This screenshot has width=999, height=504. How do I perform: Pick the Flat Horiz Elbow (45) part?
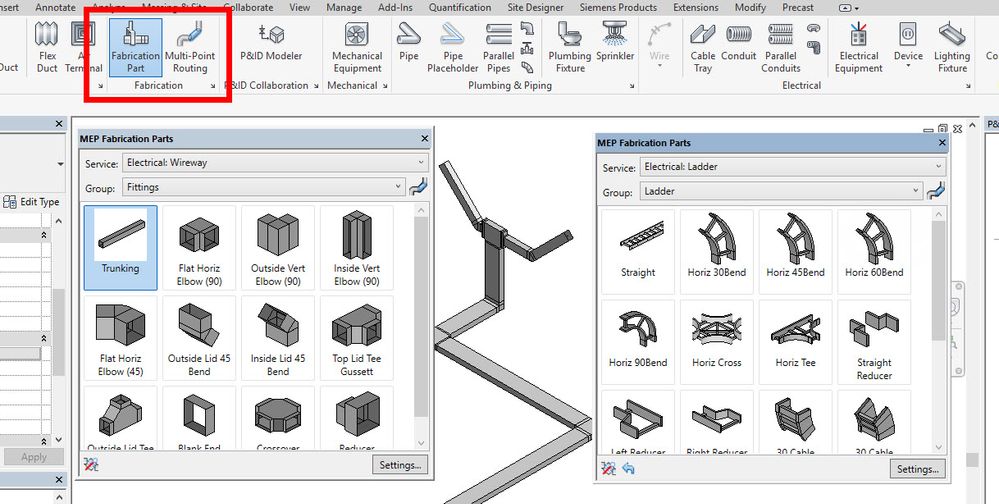click(x=120, y=338)
